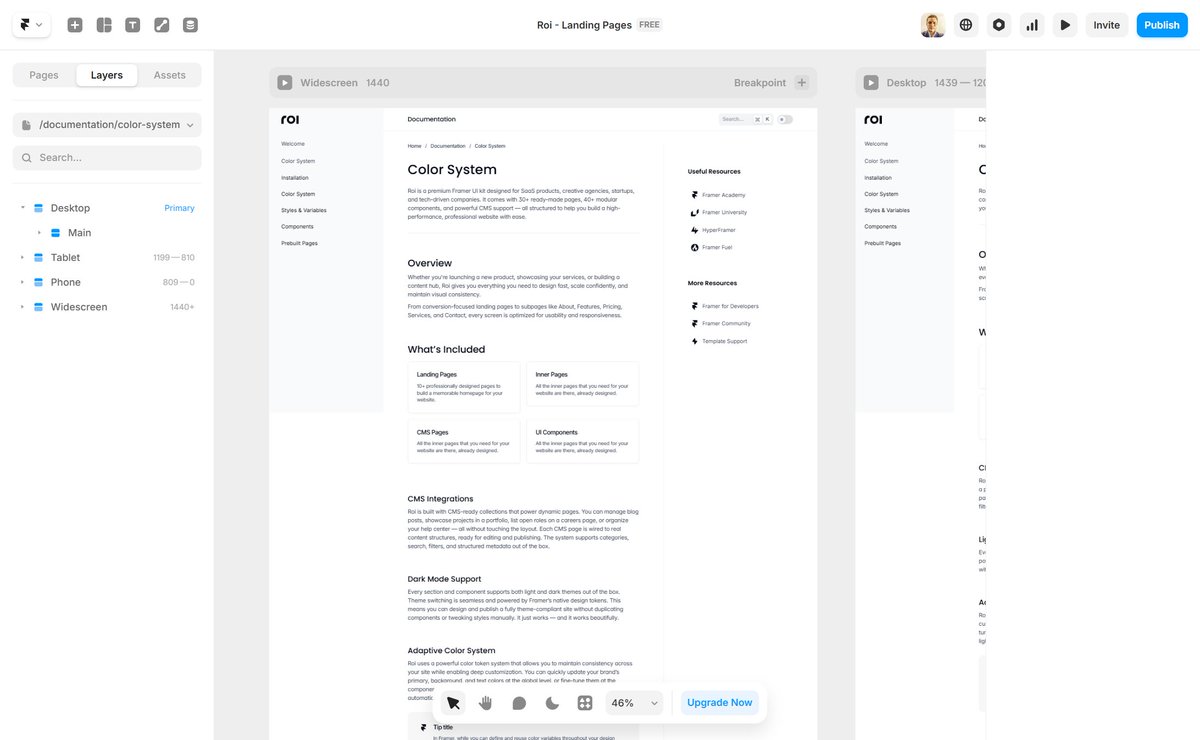Switch to the Pages tab
Viewport: 1200px width, 740px height.
(x=44, y=75)
